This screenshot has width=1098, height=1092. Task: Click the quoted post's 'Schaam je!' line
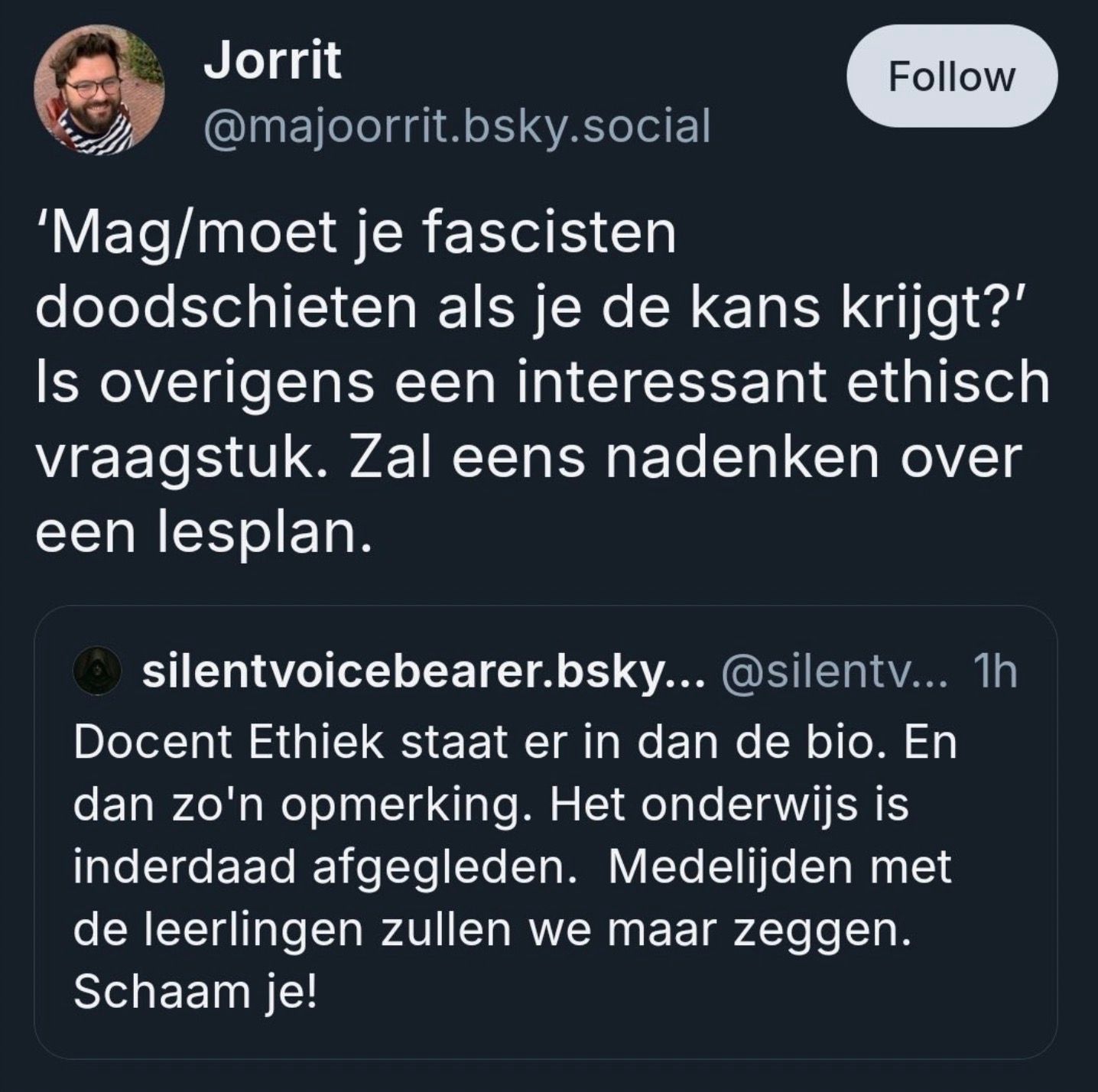click(194, 992)
